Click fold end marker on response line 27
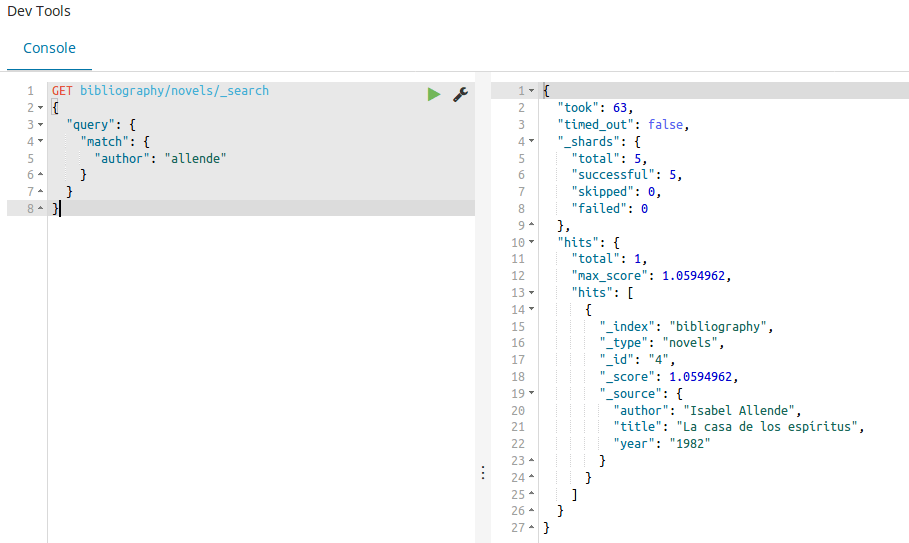 click(x=531, y=527)
